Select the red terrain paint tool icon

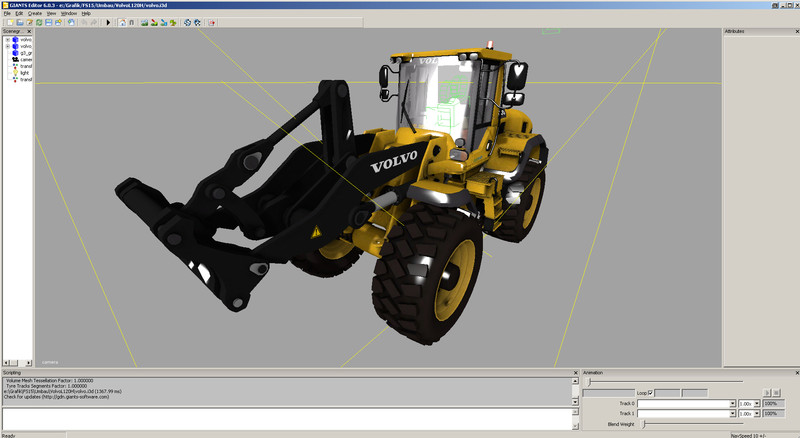click(154, 22)
